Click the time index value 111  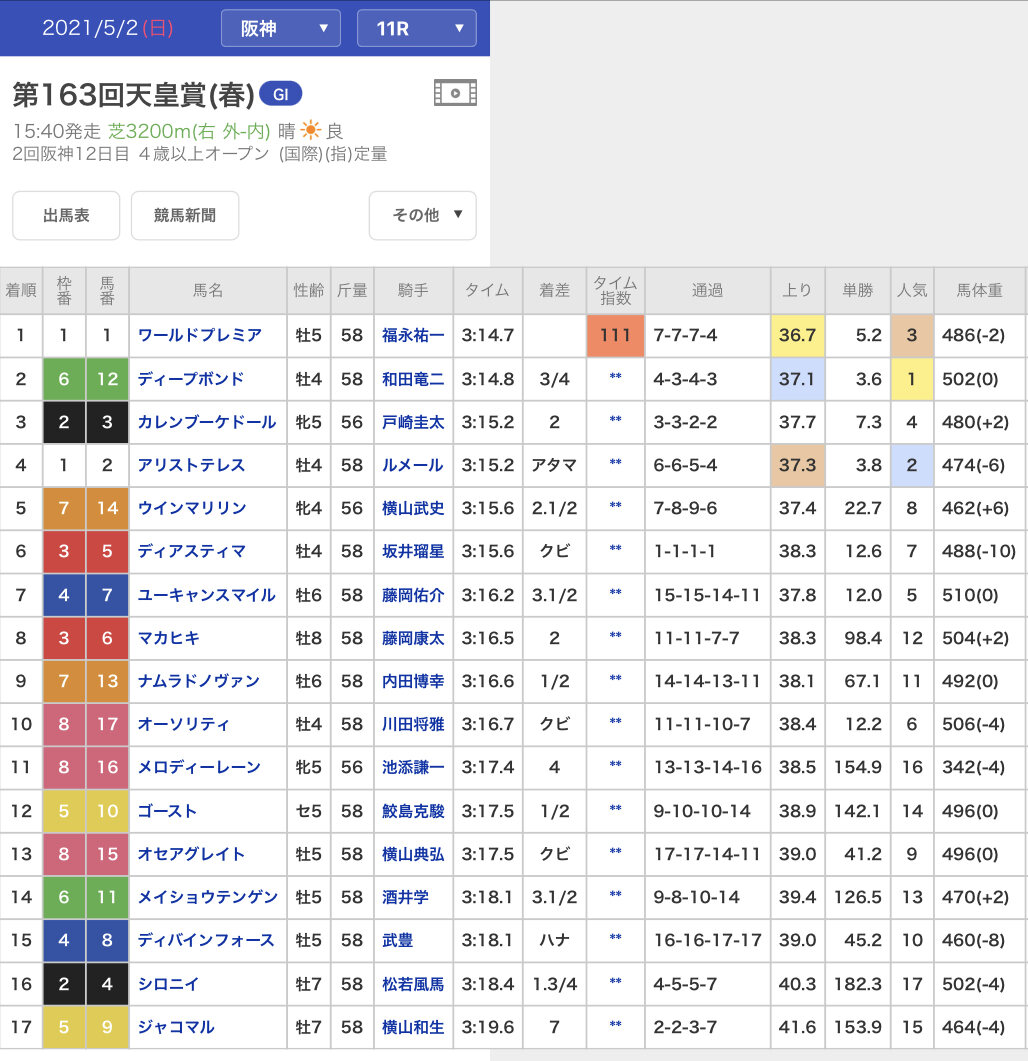615,335
